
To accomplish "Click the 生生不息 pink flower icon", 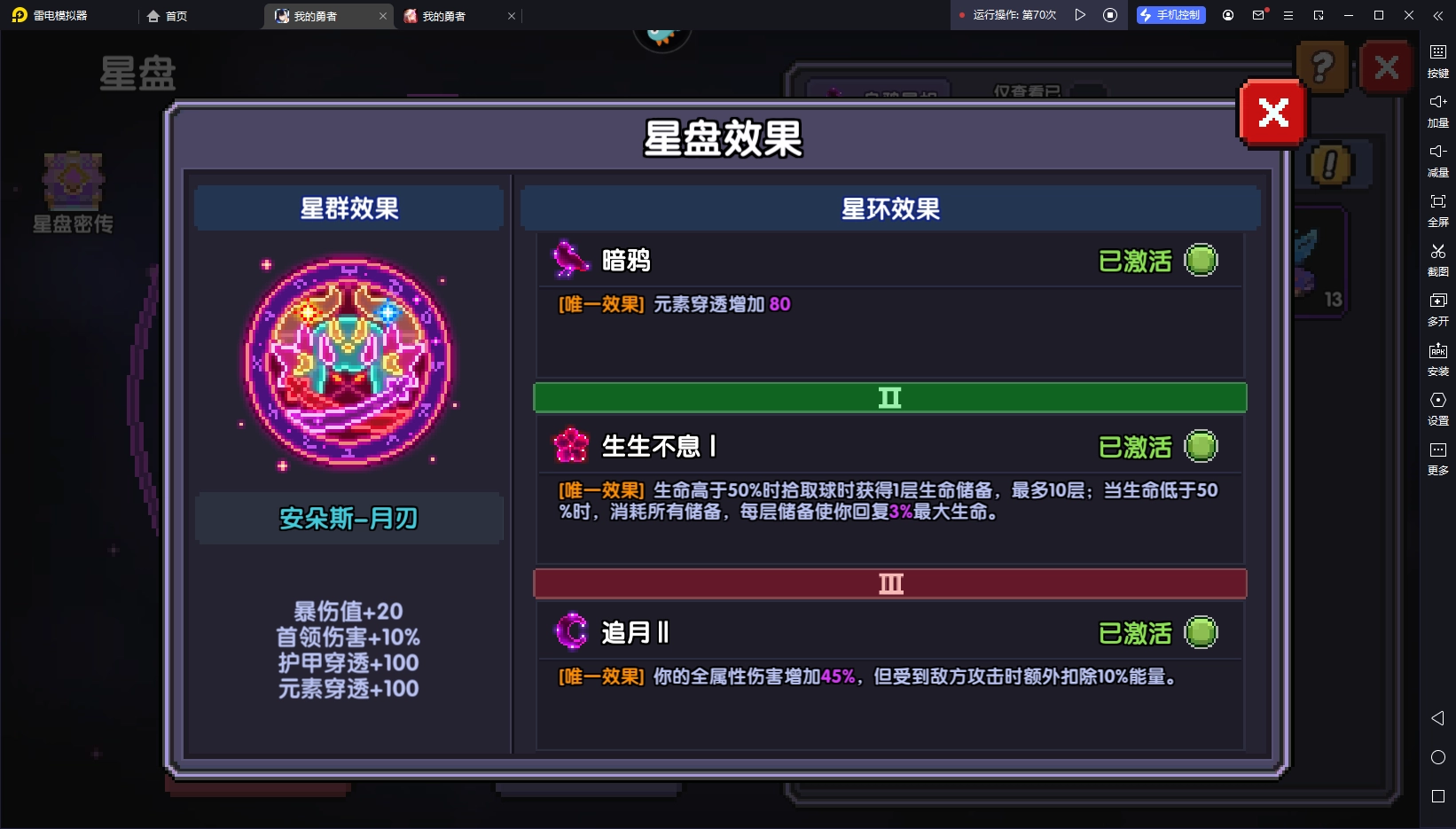I will (x=571, y=446).
